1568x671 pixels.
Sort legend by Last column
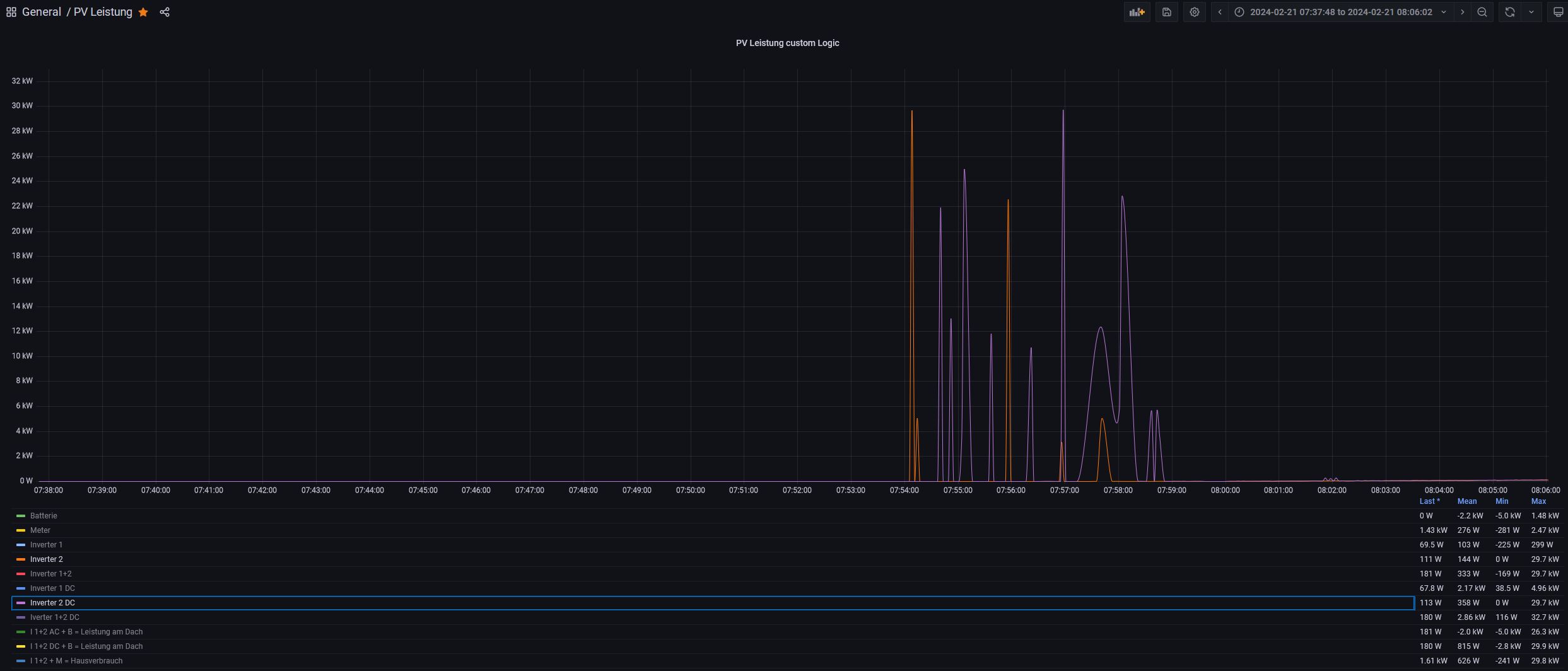pos(1429,501)
